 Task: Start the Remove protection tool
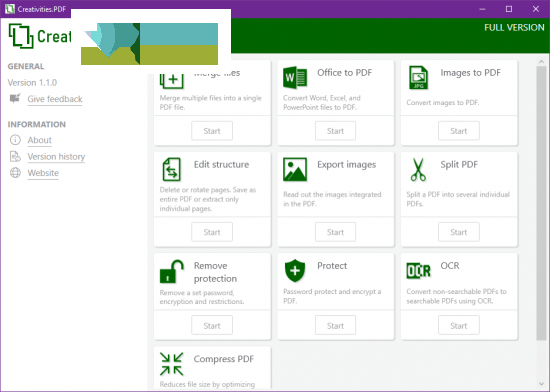pyautogui.click(x=212, y=326)
